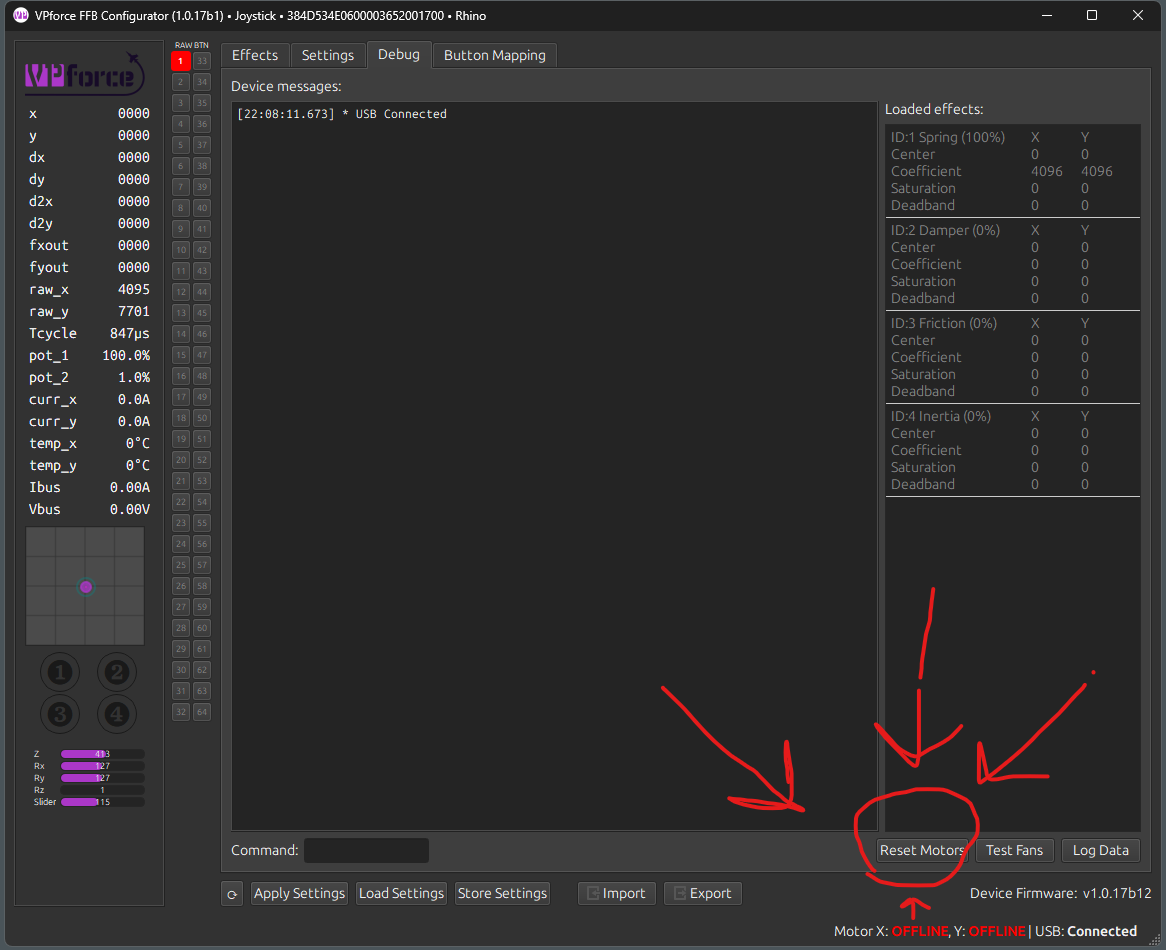Click the raw_y value 7701
This screenshot has width=1166, height=950.
134,311
